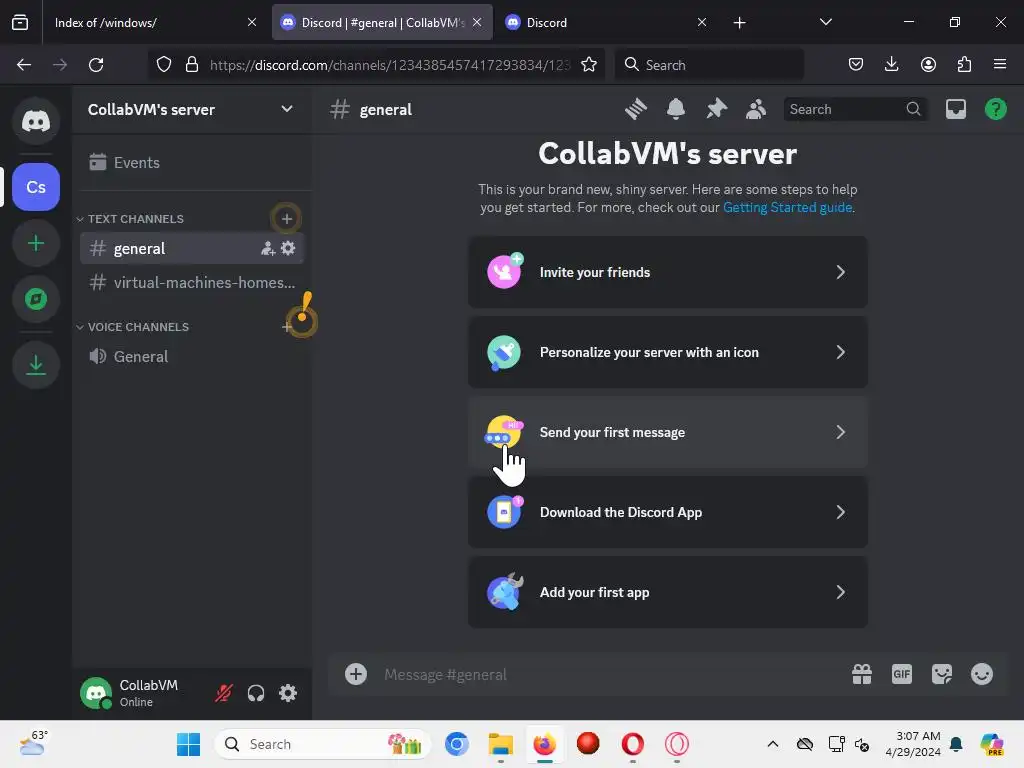Image resolution: width=1024 pixels, height=768 pixels.
Task: Open Firefox application hamburger menu
Action: pyautogui.click(x=1000, y=65)
